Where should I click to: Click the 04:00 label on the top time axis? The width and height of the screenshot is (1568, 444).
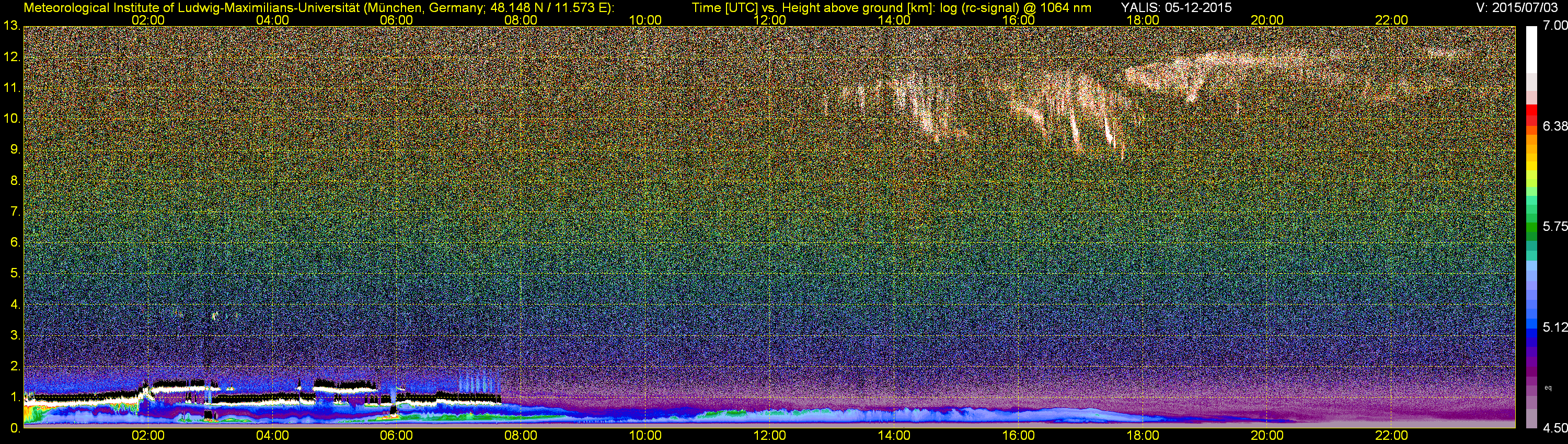272,20
